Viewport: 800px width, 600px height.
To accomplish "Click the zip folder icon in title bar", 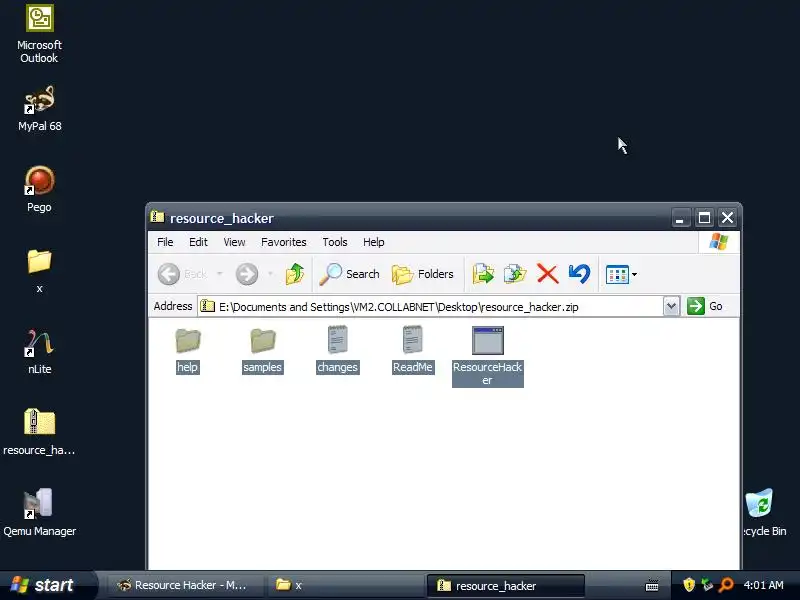I will coord(157,217).
